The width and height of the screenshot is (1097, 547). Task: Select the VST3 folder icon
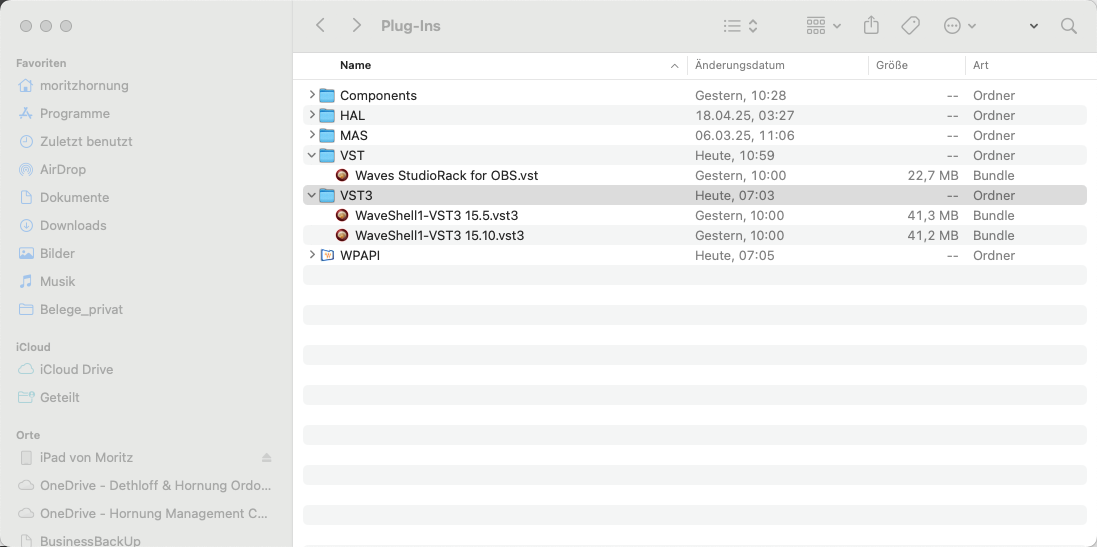tap(327, 195)
